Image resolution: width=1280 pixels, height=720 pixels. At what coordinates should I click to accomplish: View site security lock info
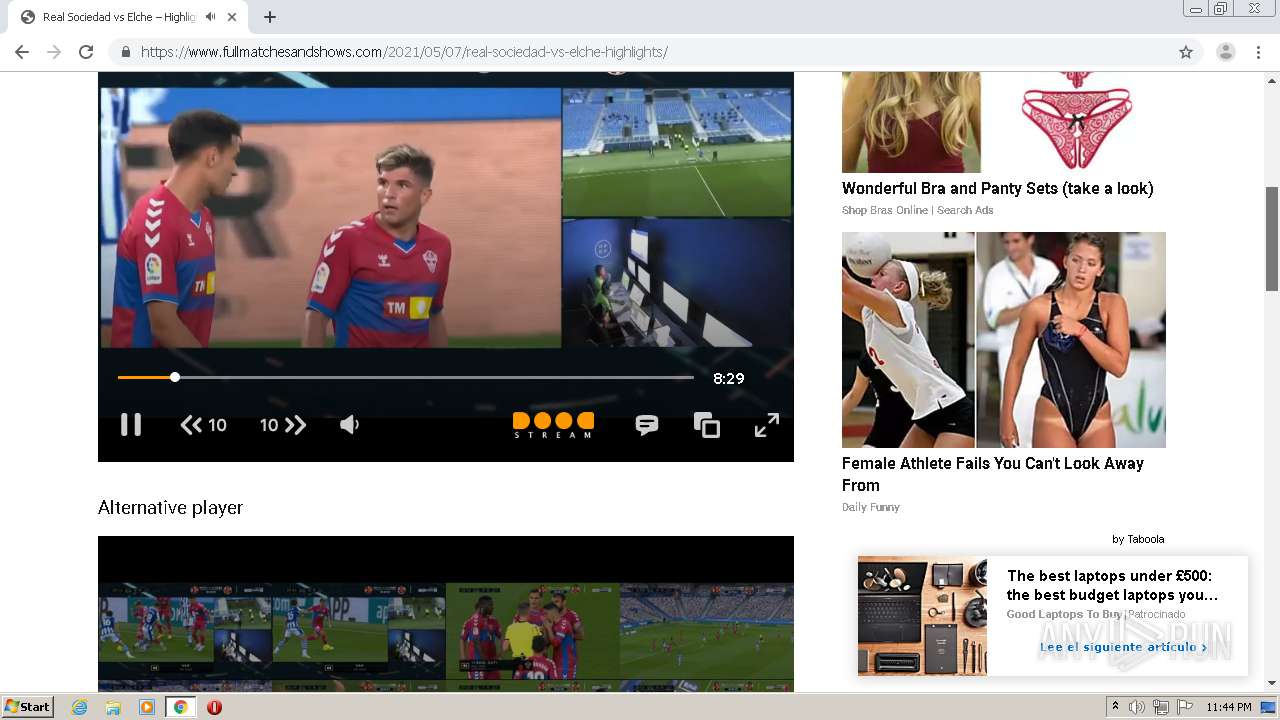(x=126, y=52)
